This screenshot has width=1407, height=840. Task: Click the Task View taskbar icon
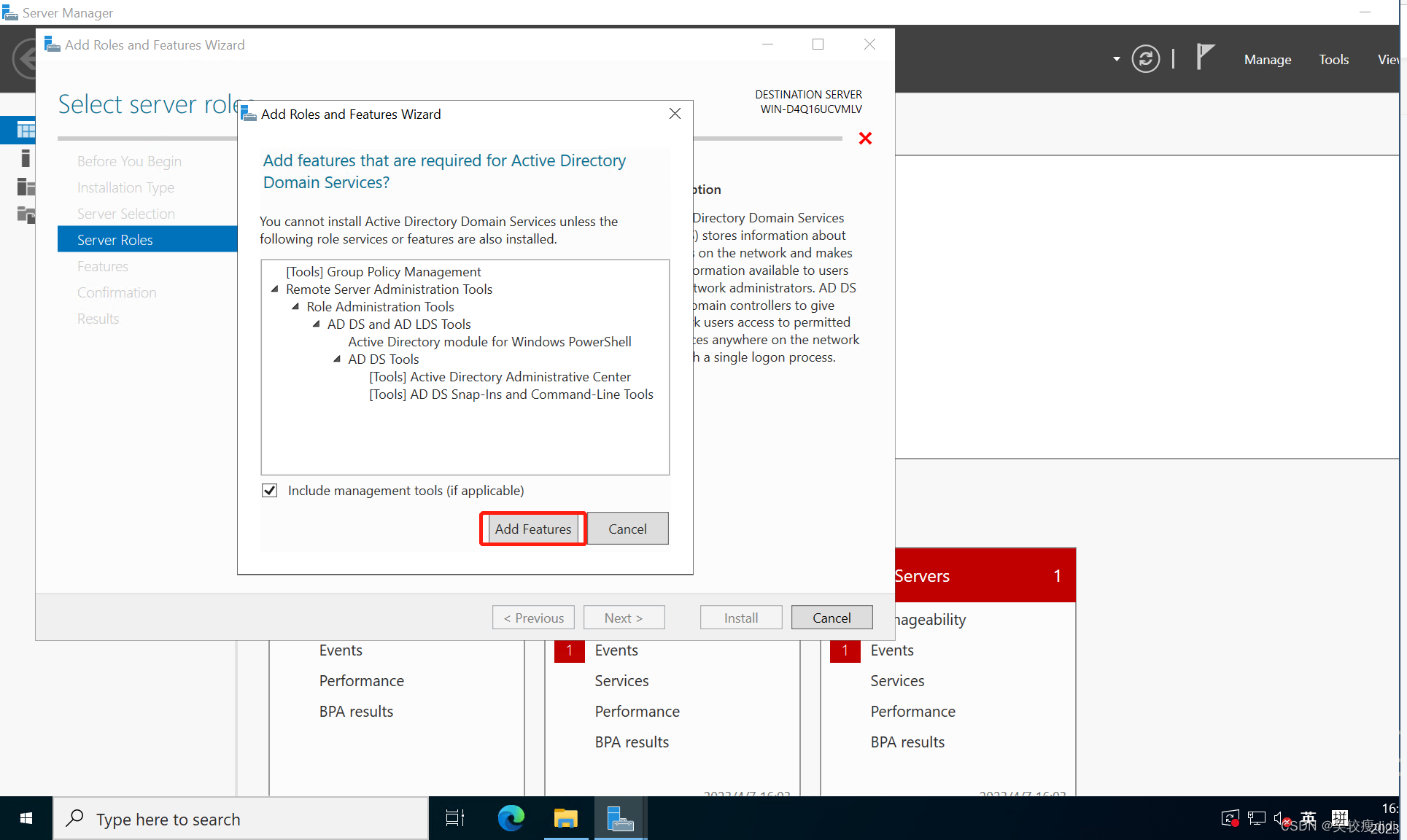pos(454,818)
